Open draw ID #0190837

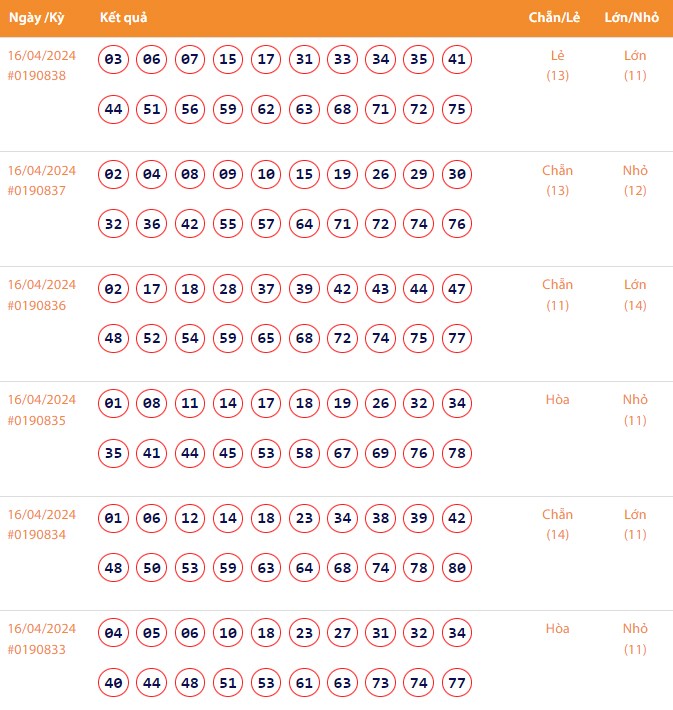click(x=37, y=191)
